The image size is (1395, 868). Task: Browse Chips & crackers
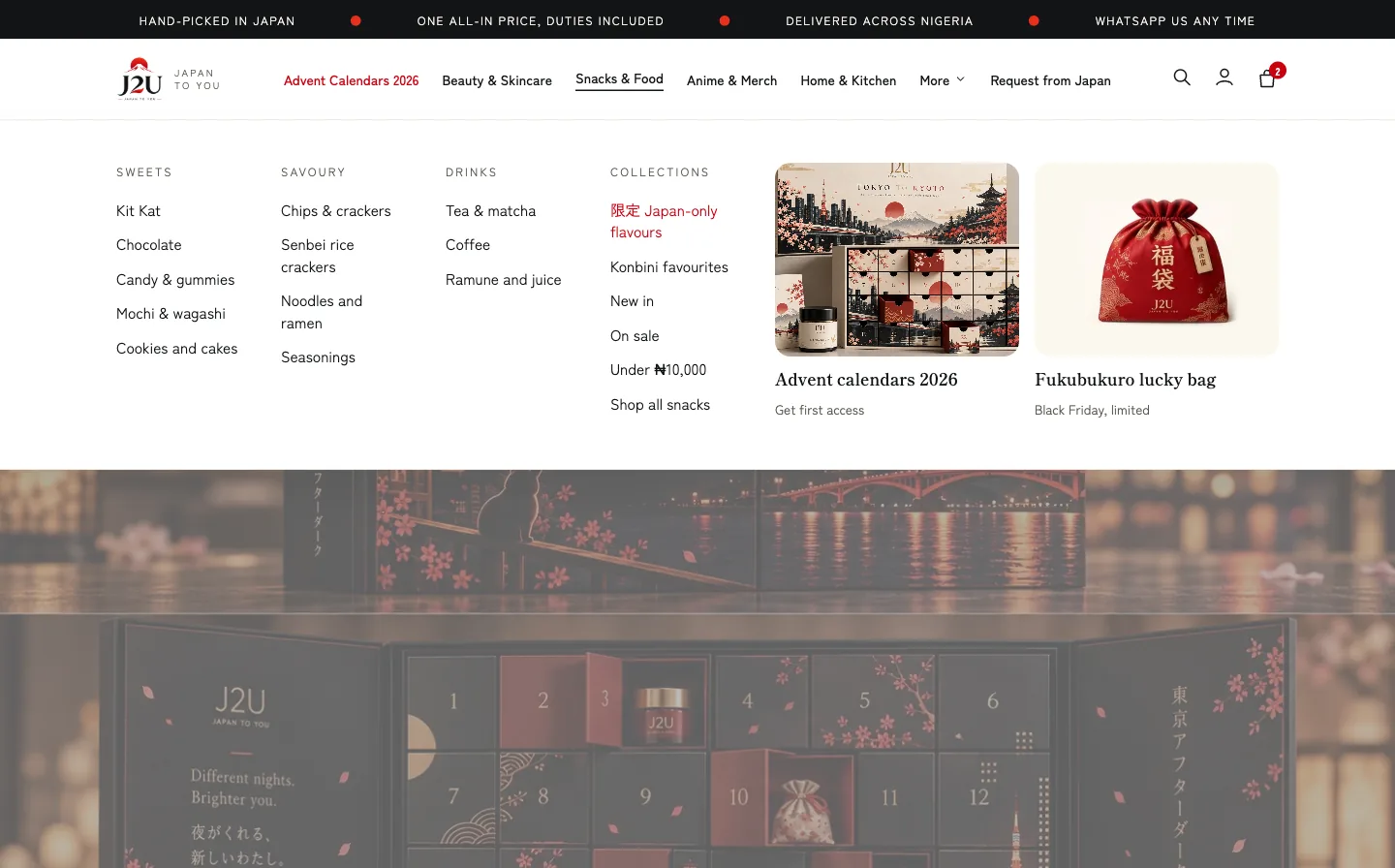[336, 211]
